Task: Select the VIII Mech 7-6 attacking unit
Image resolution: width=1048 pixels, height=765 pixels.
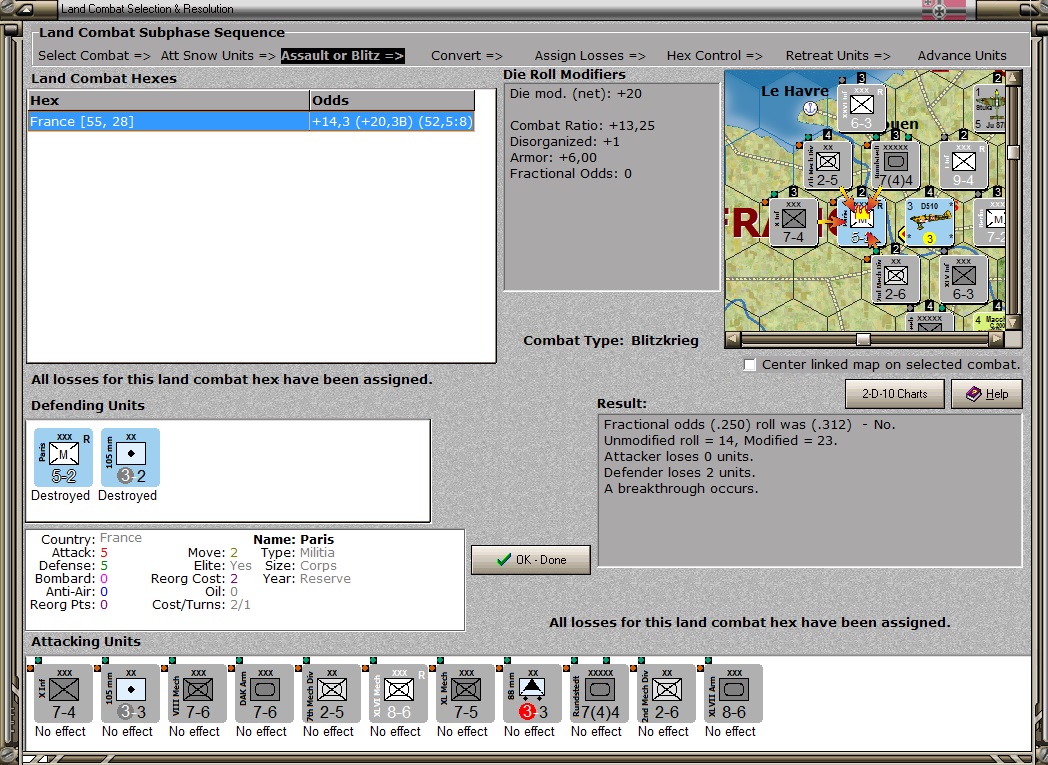Action: [198, 694]
